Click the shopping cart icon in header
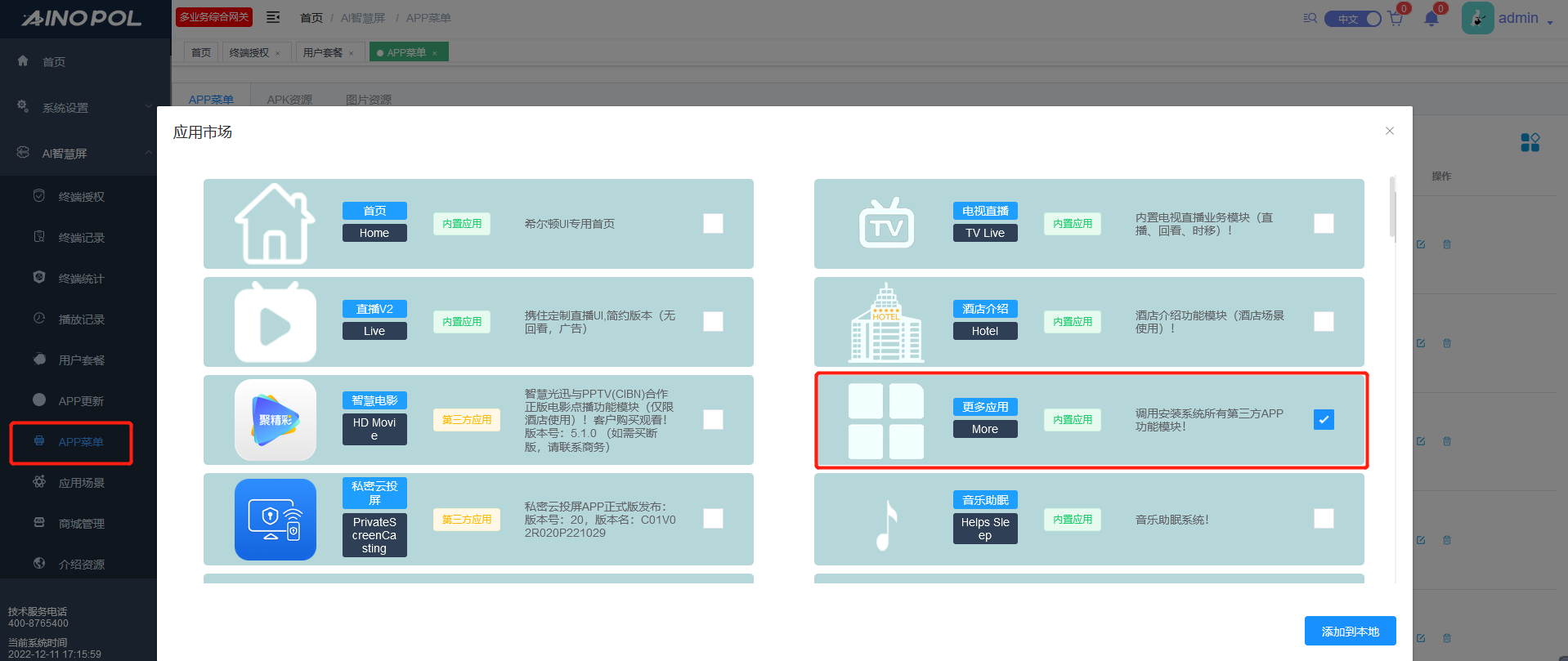 [x=1395, y=19]
